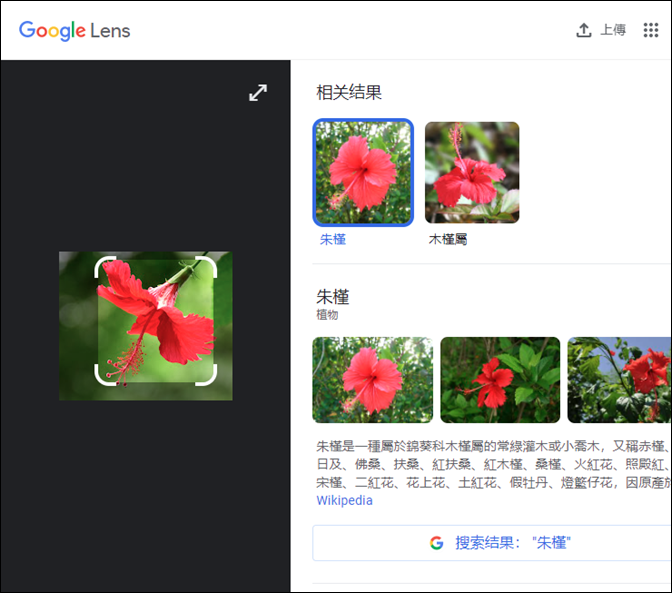This screenshot has width=672, height=593.
Task: Click the 木槿屬 label under the thumbnail
Action: (x=448, y=239)
